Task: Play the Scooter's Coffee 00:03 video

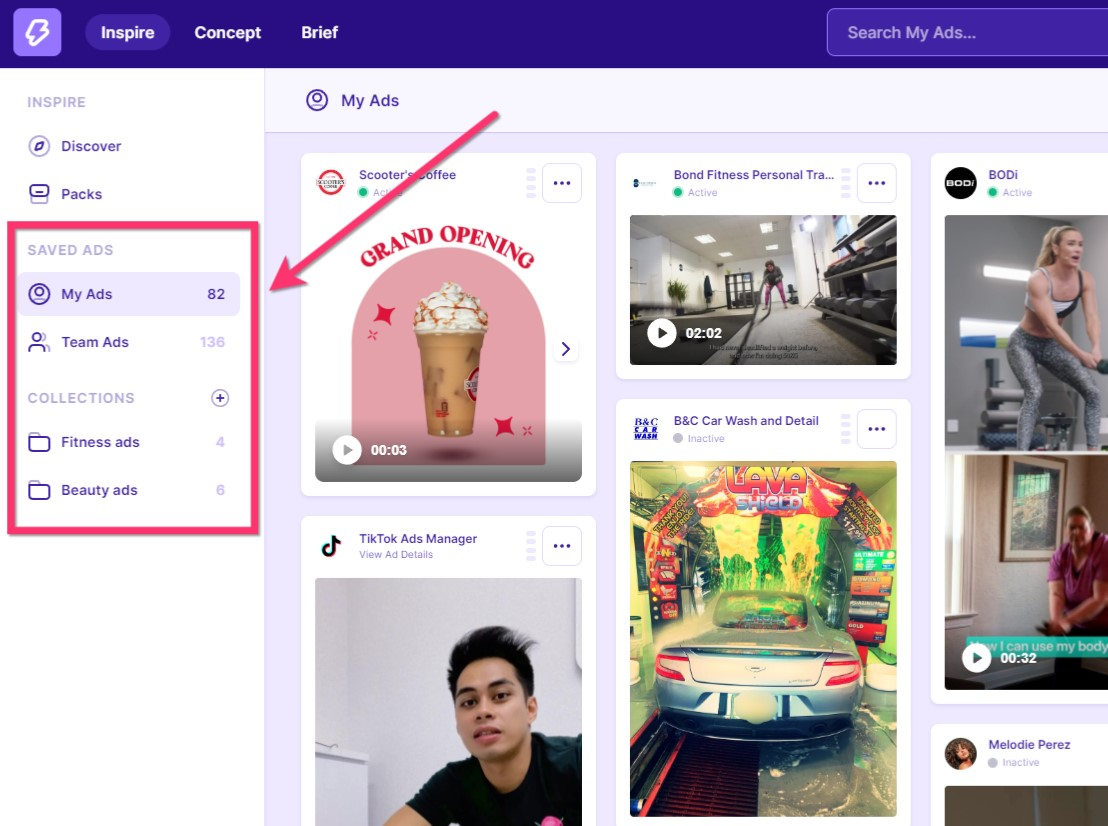Action: tap(347, 450)
